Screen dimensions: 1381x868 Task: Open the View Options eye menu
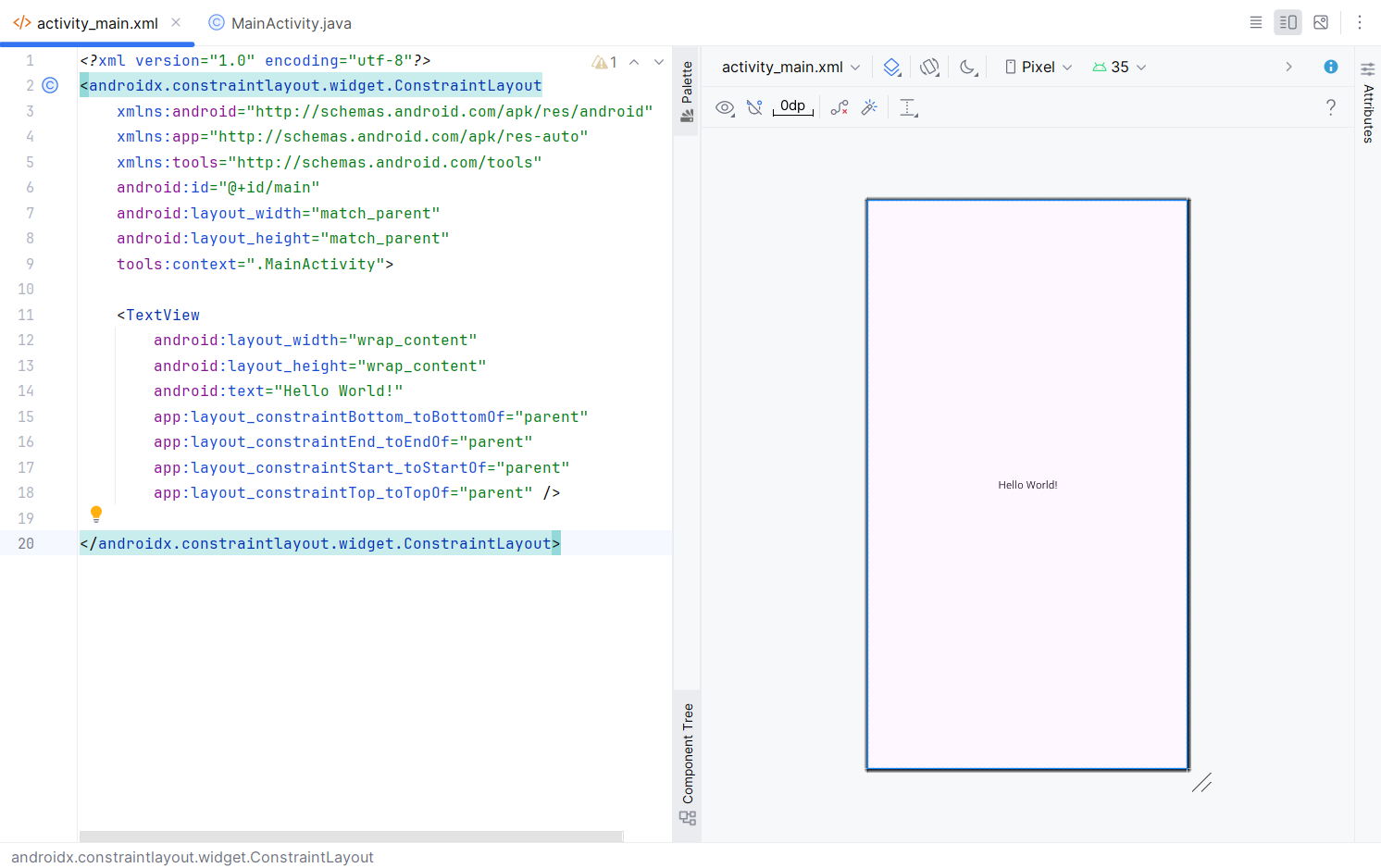[725, 107]
